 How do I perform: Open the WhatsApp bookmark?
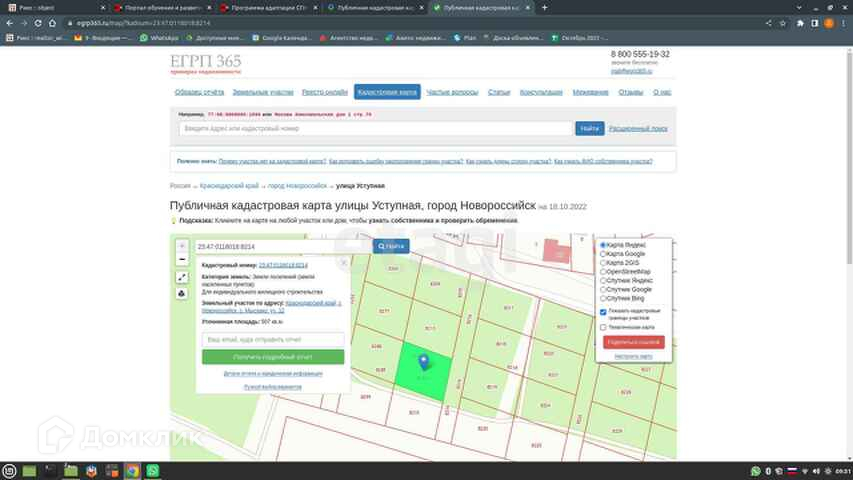[159, 38]
